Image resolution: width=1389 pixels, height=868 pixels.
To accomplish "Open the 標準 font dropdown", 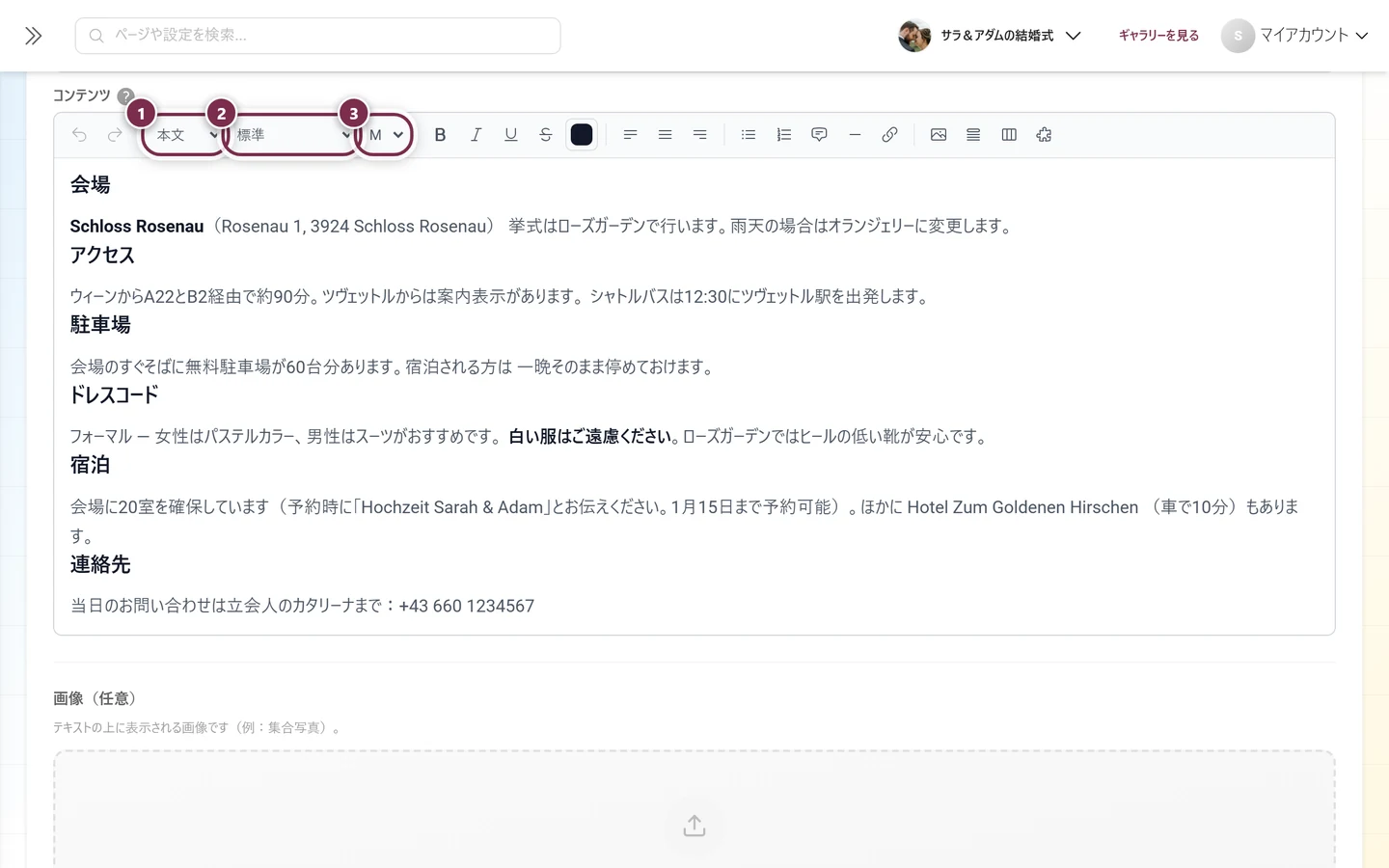I will tap(291, 135).
